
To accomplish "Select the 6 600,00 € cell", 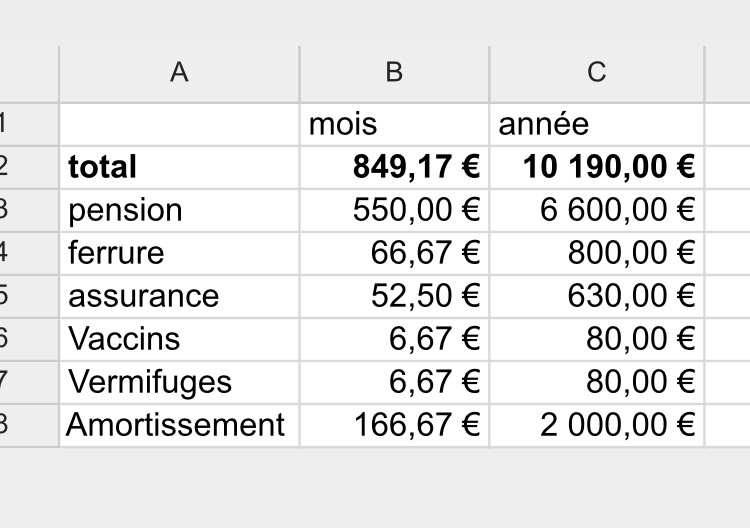I will coord(596,210).
